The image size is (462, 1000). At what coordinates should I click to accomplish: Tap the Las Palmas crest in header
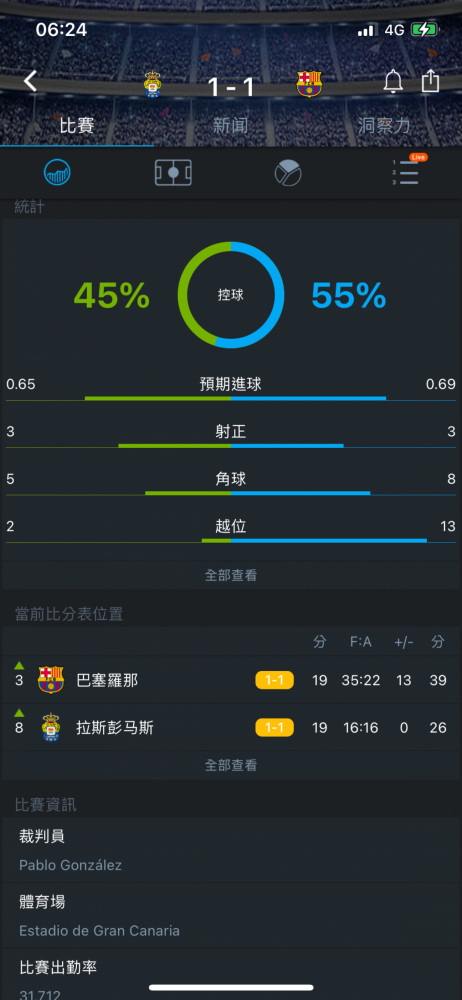click(x=152, y=84)
